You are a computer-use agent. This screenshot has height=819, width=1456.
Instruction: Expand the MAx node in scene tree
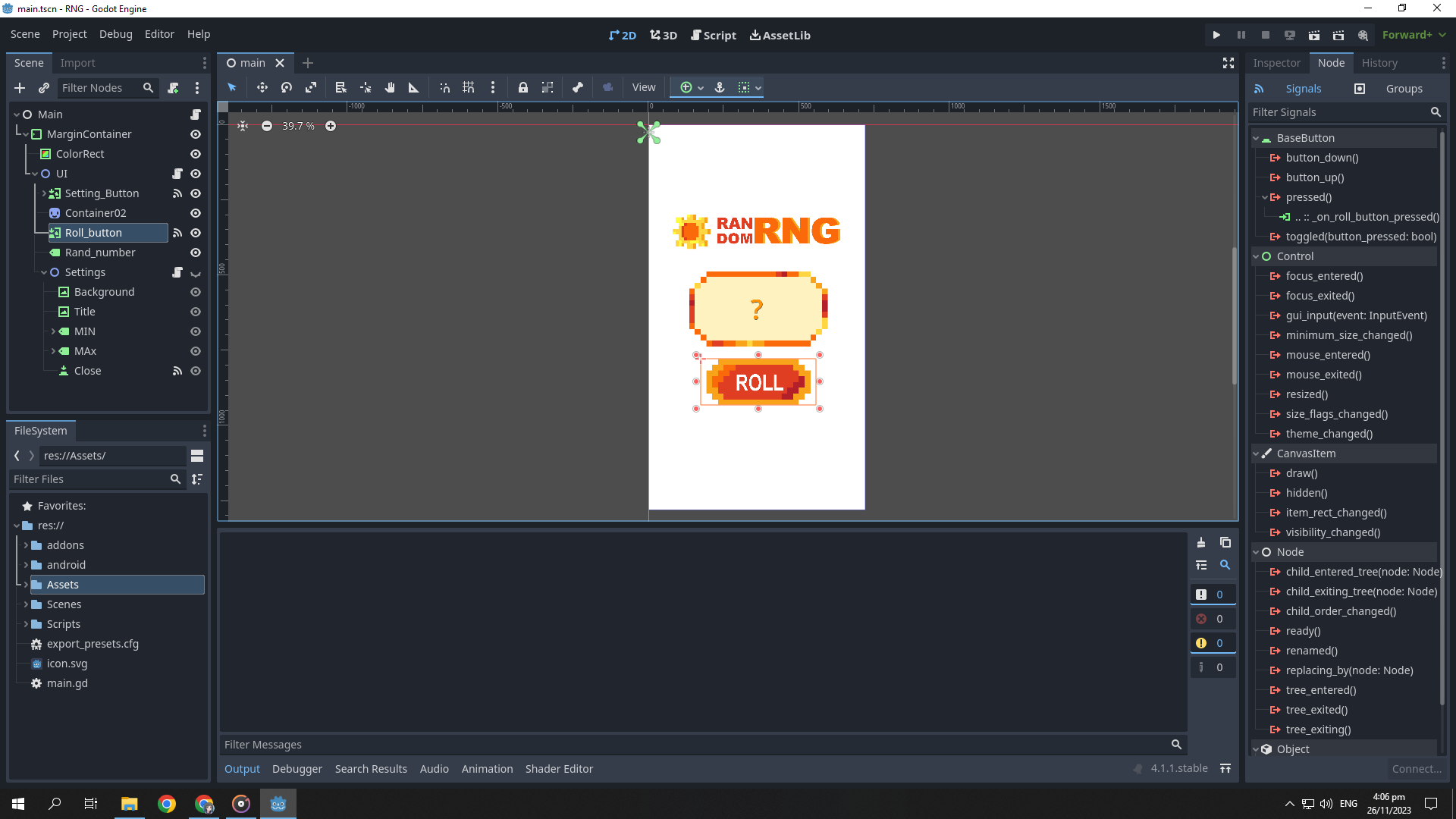click(53, 351)
